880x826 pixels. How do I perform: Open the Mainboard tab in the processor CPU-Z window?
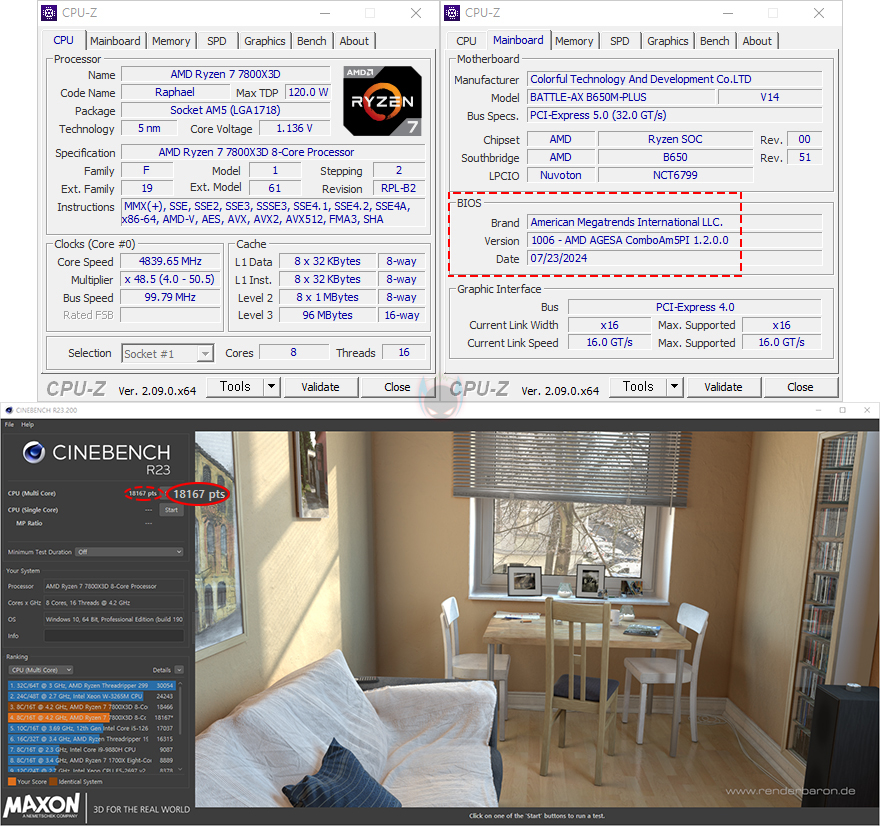click(115, 41)
